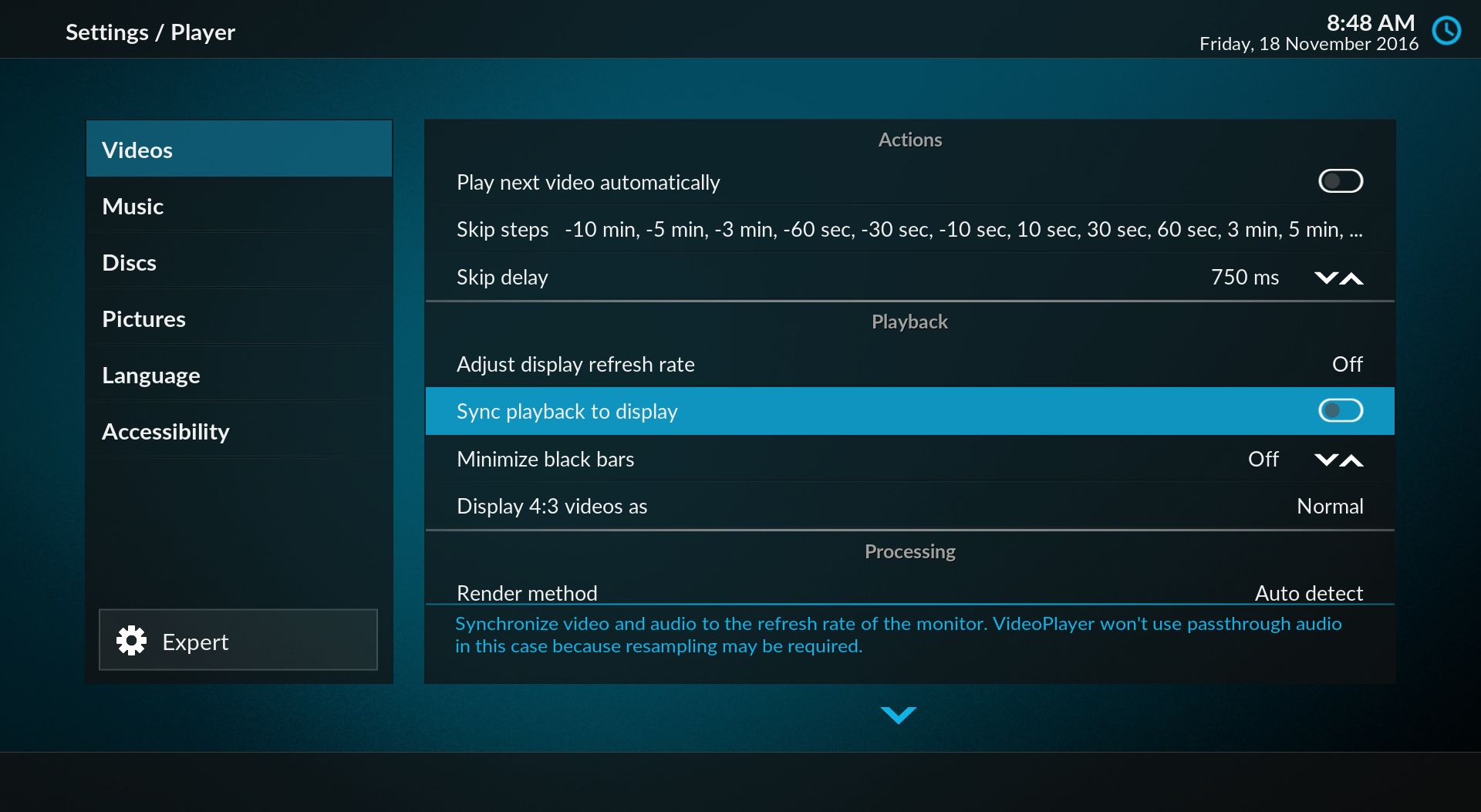
Task: Open Display 4:3 videos as options
Action: pyautogui.click(x=909, y=506)
